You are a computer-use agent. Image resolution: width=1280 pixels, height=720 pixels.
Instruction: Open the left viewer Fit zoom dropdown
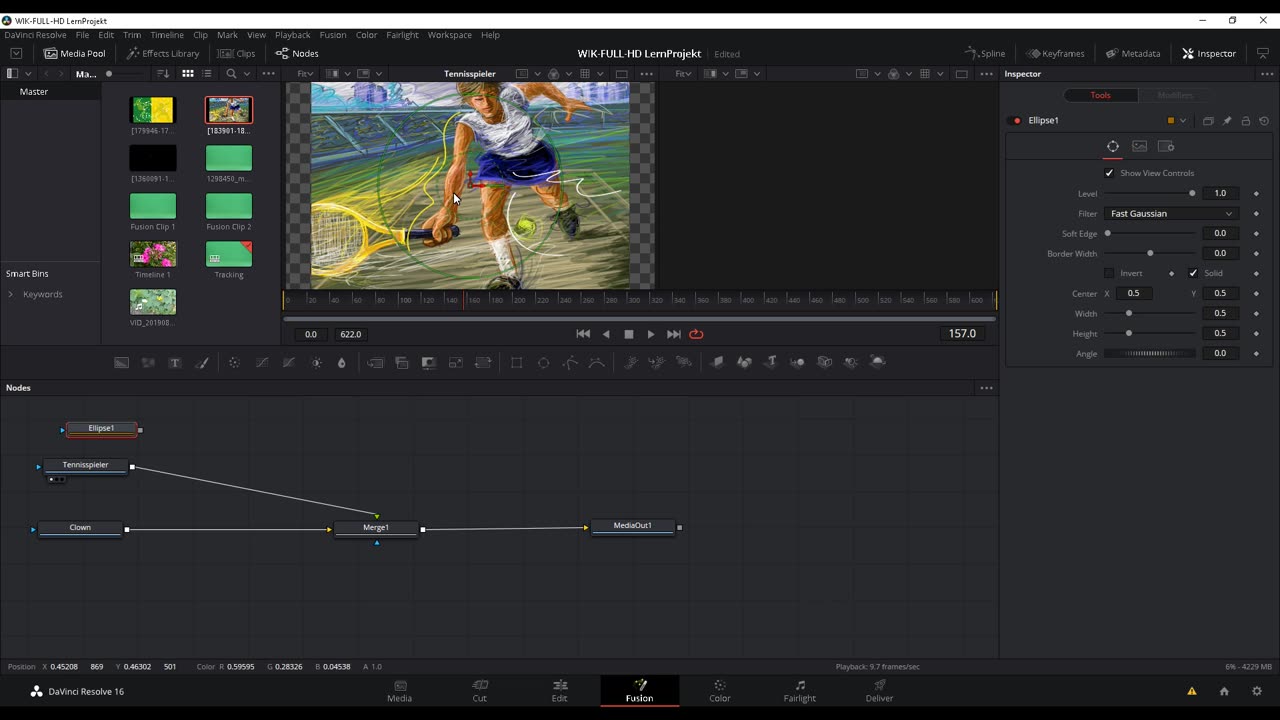click(305, 74)
